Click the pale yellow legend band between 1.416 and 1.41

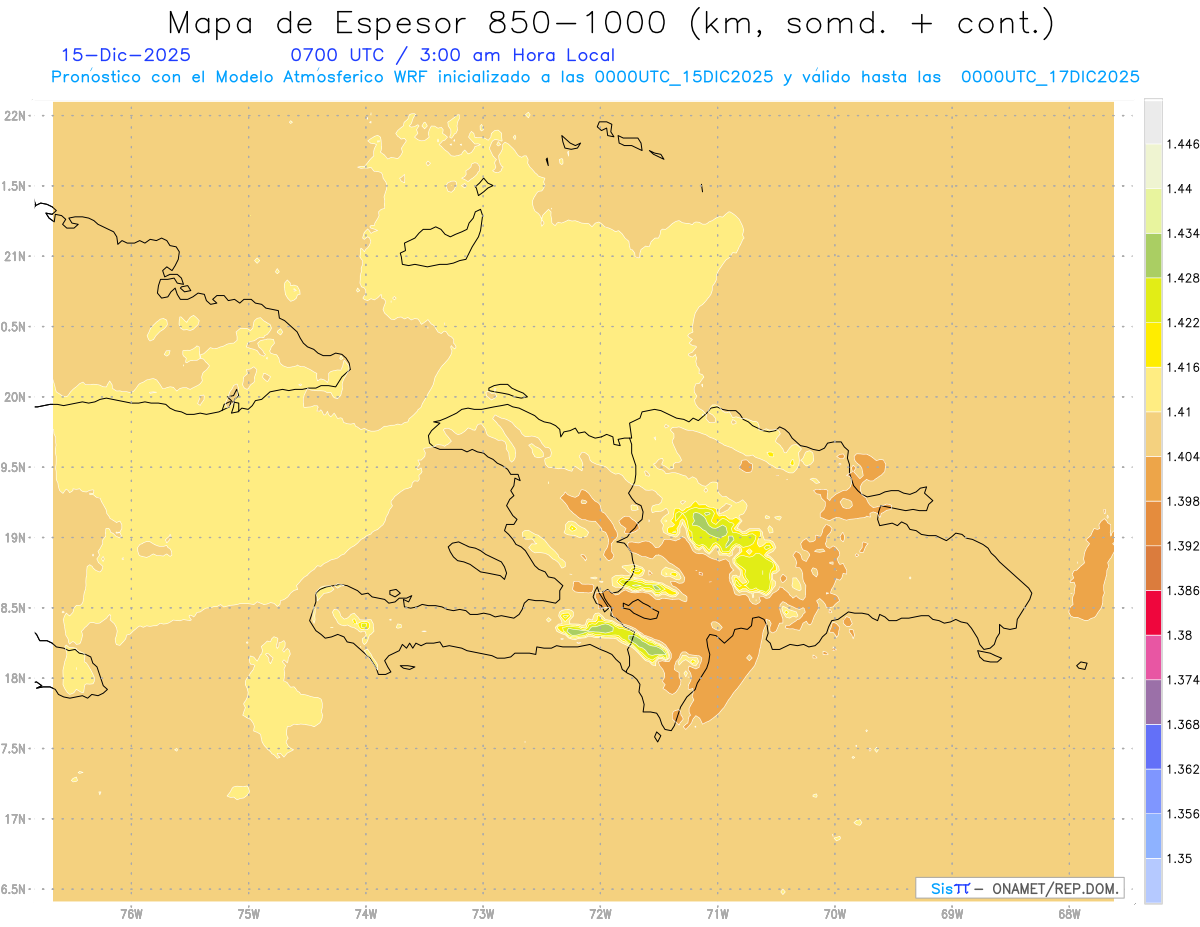coord(1153,389)
